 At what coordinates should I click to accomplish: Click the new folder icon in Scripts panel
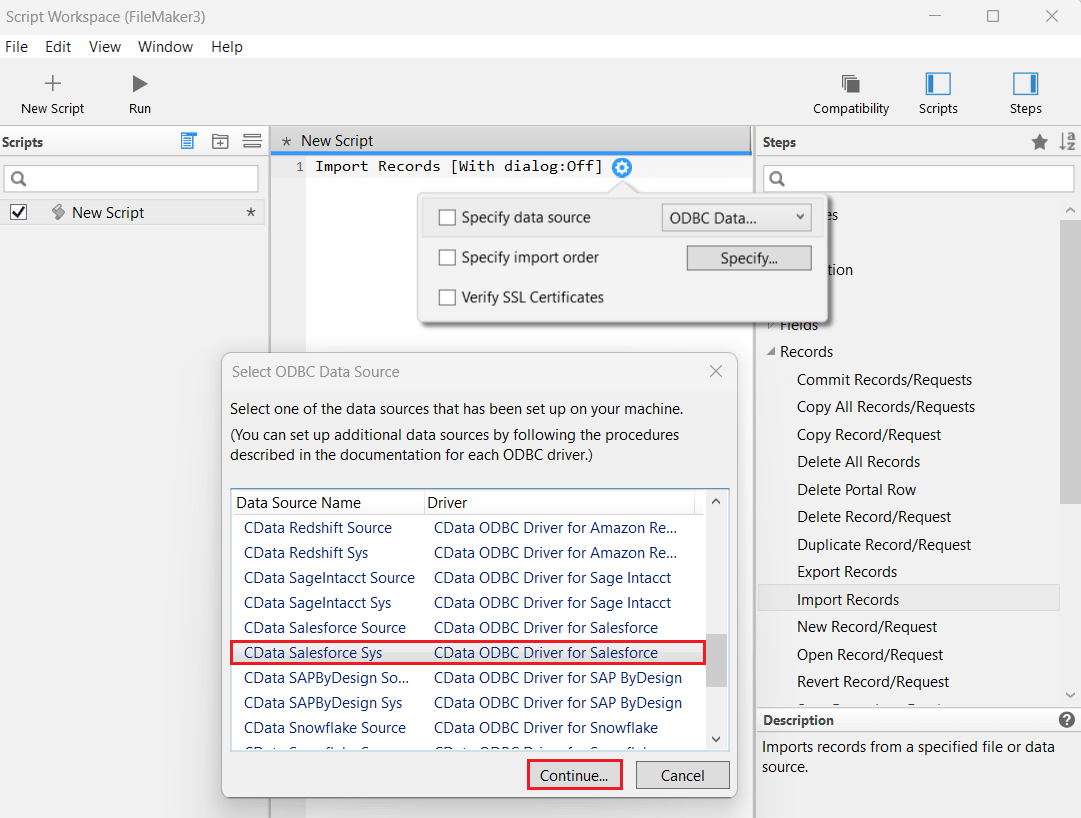(220, 142)
